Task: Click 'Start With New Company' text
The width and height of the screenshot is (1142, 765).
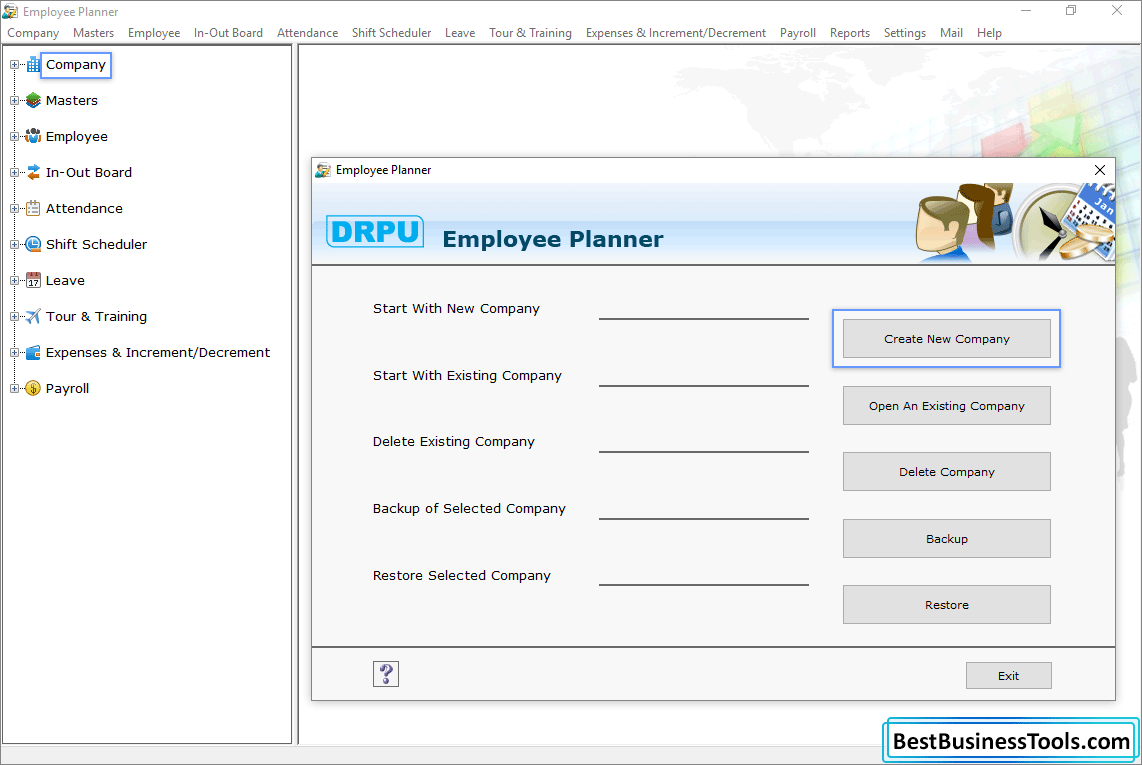Action: click(456, 308)
